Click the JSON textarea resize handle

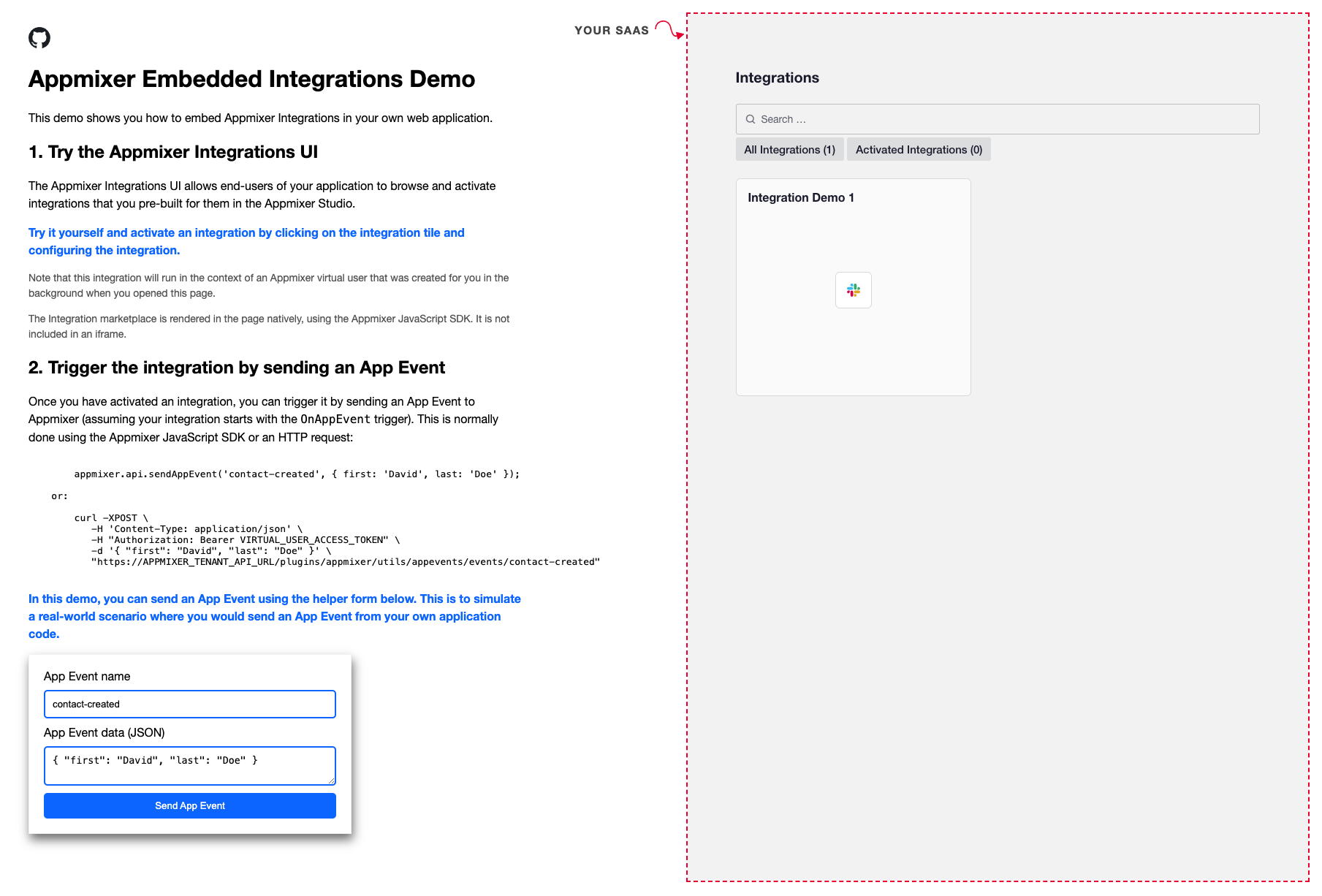pos(331,781)
